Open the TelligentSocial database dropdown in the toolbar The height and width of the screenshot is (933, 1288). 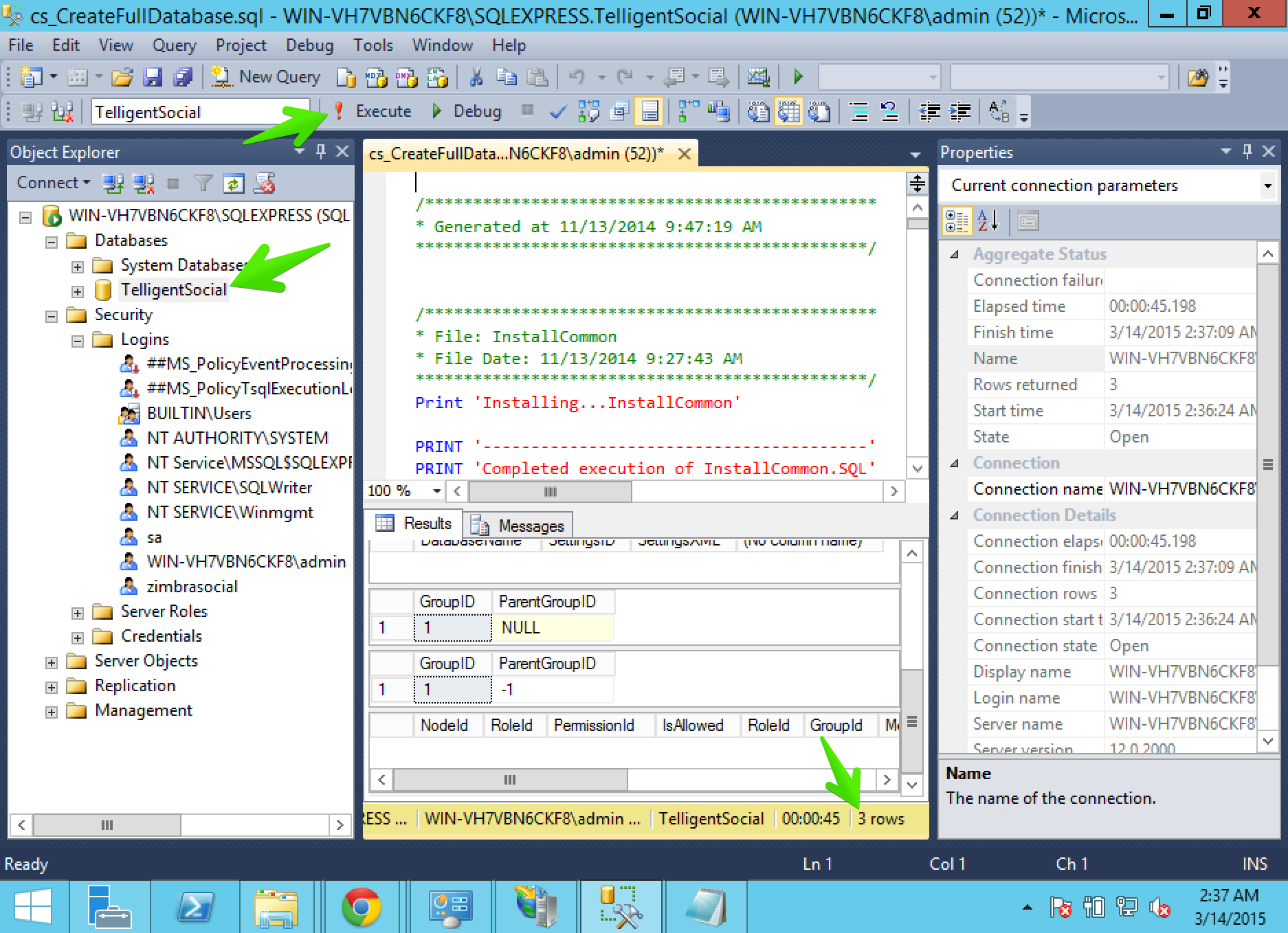click(201, 112)
